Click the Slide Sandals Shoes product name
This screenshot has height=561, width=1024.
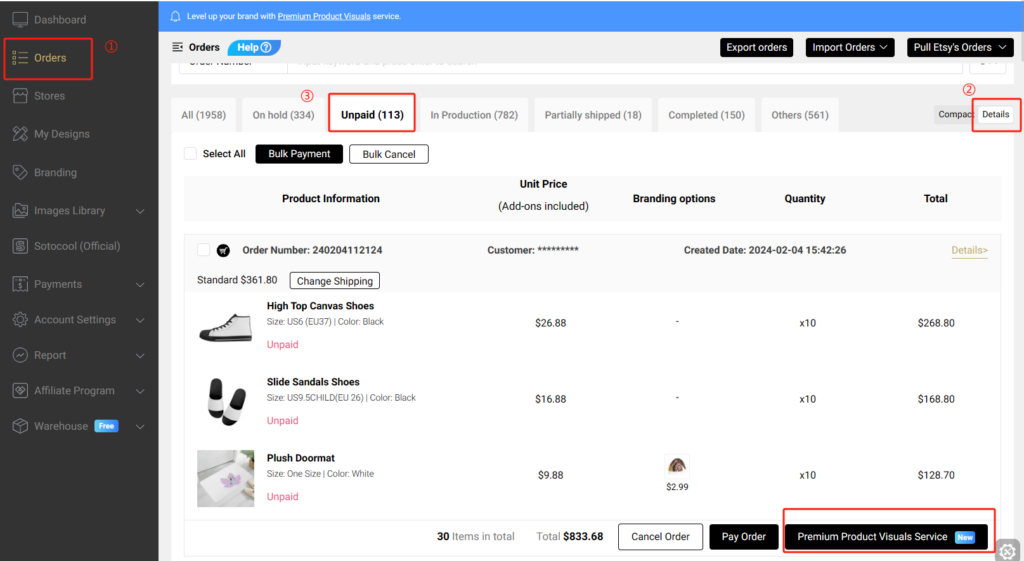pos(313,382)
